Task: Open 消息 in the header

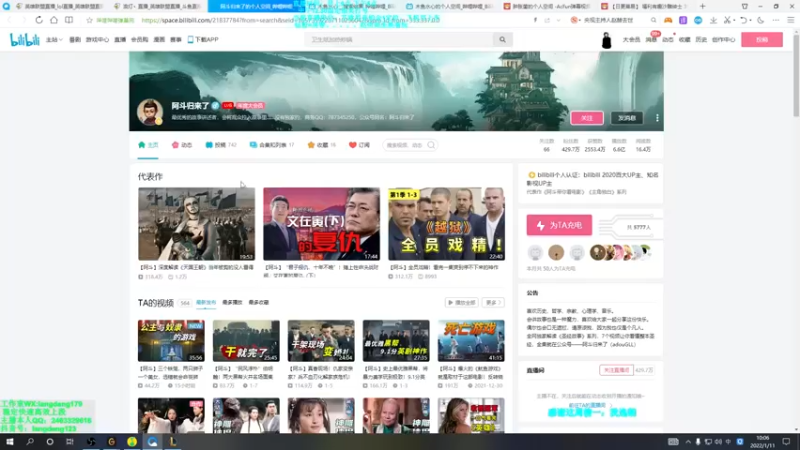Action: [x=651, y=40]
